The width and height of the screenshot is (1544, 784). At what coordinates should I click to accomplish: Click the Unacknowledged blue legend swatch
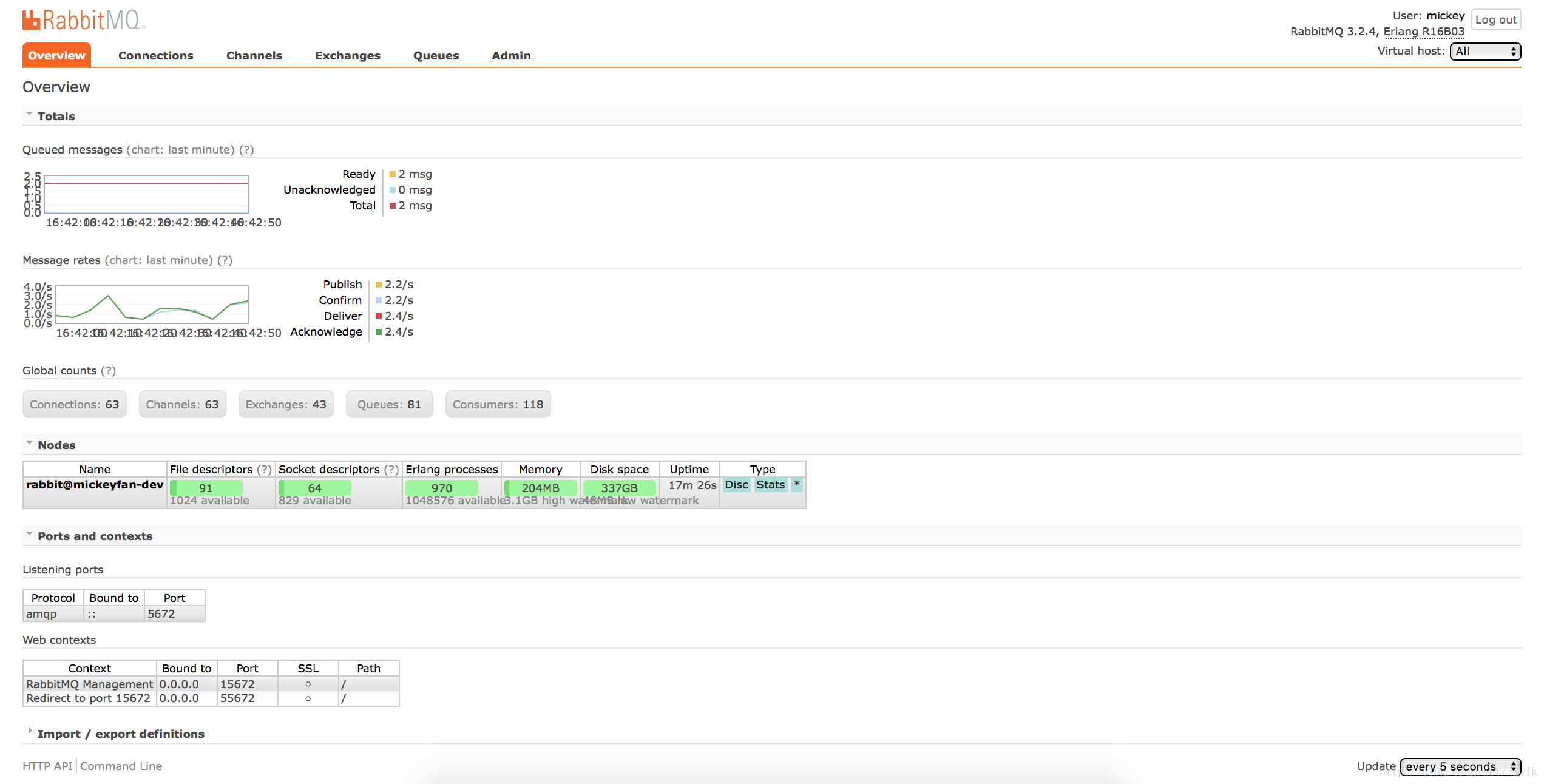(x=393, y=190)
